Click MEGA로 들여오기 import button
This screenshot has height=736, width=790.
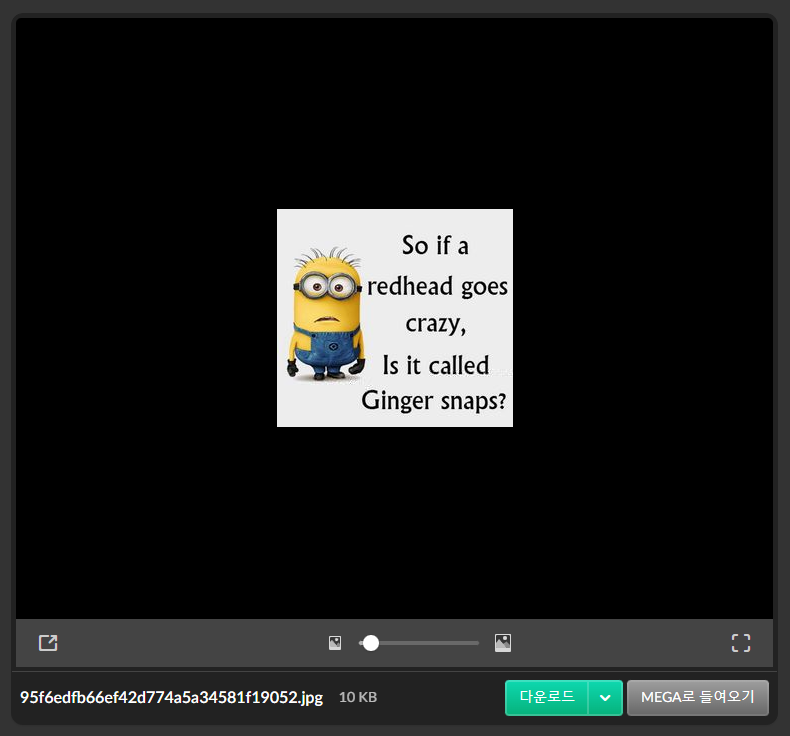(698, 697)
